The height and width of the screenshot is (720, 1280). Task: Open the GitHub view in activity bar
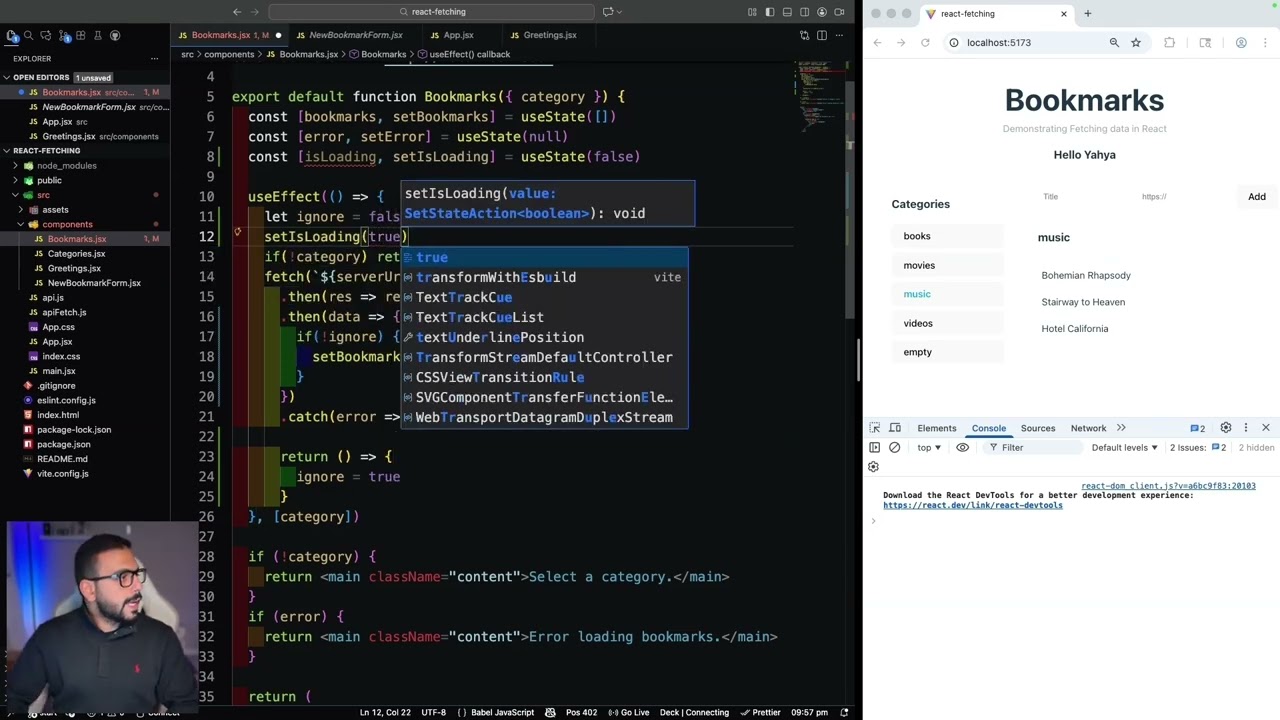click(115, 35)
